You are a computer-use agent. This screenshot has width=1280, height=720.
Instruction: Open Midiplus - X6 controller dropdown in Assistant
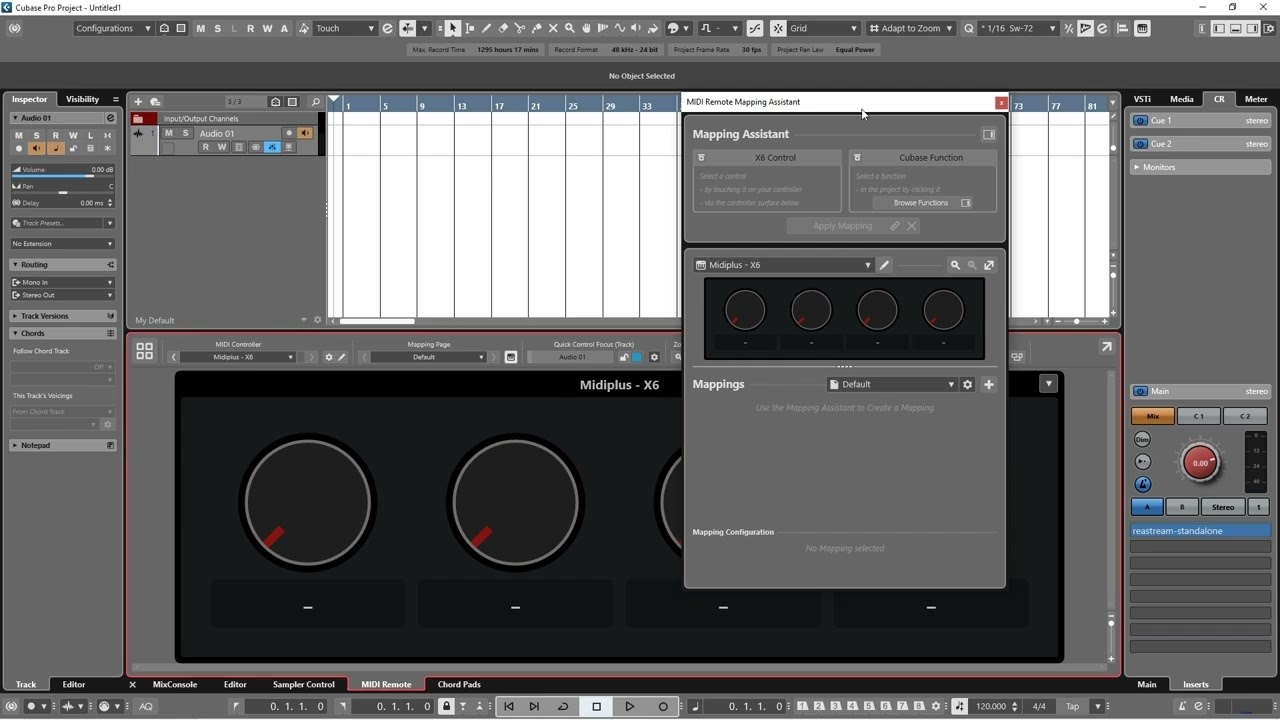pyautogui.click(x=783, y=265)
